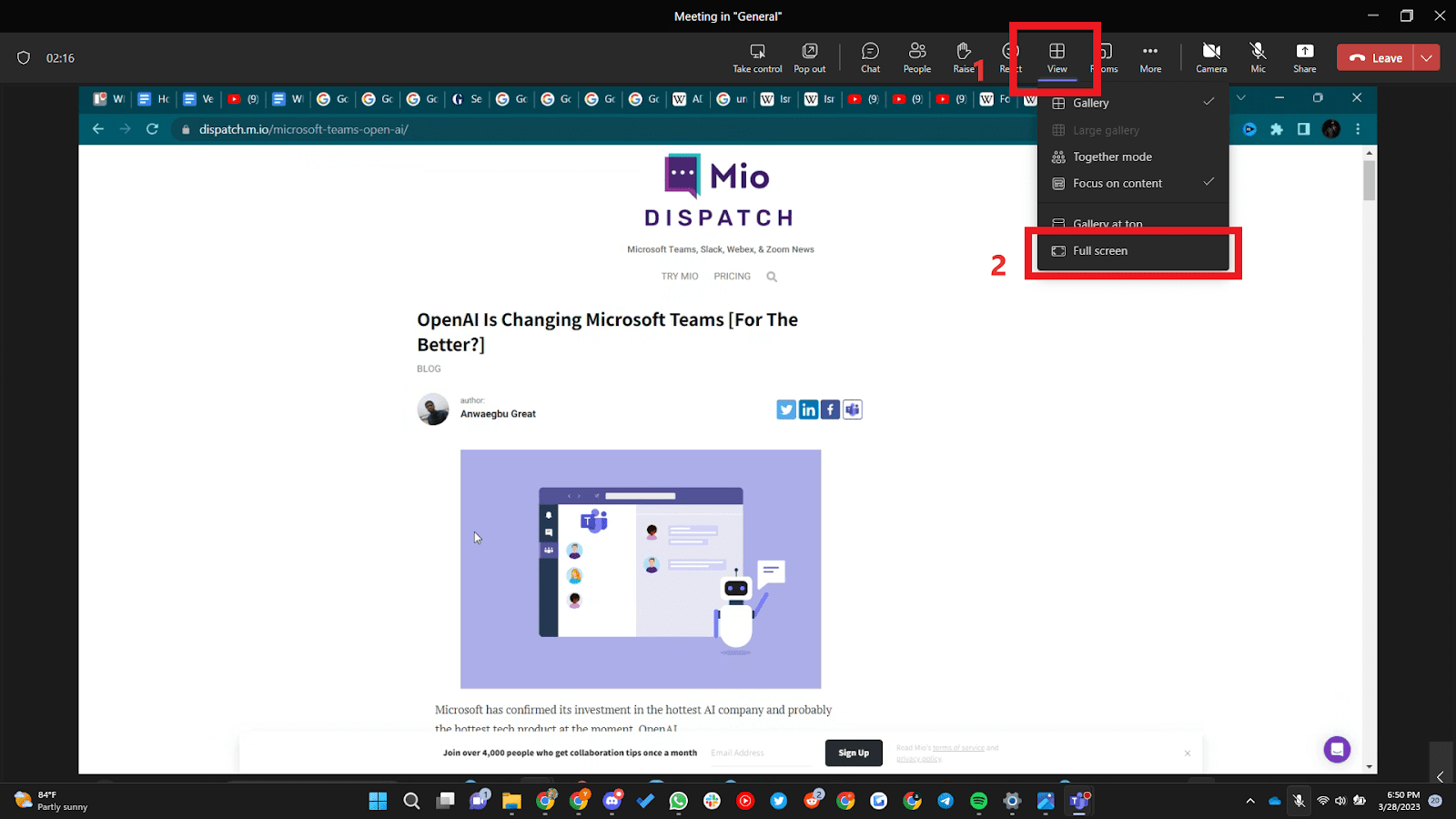The height and width of the screenshot is (819, 1456).
Task: Unmute the Mic
Action: [x=1258, y=56]
